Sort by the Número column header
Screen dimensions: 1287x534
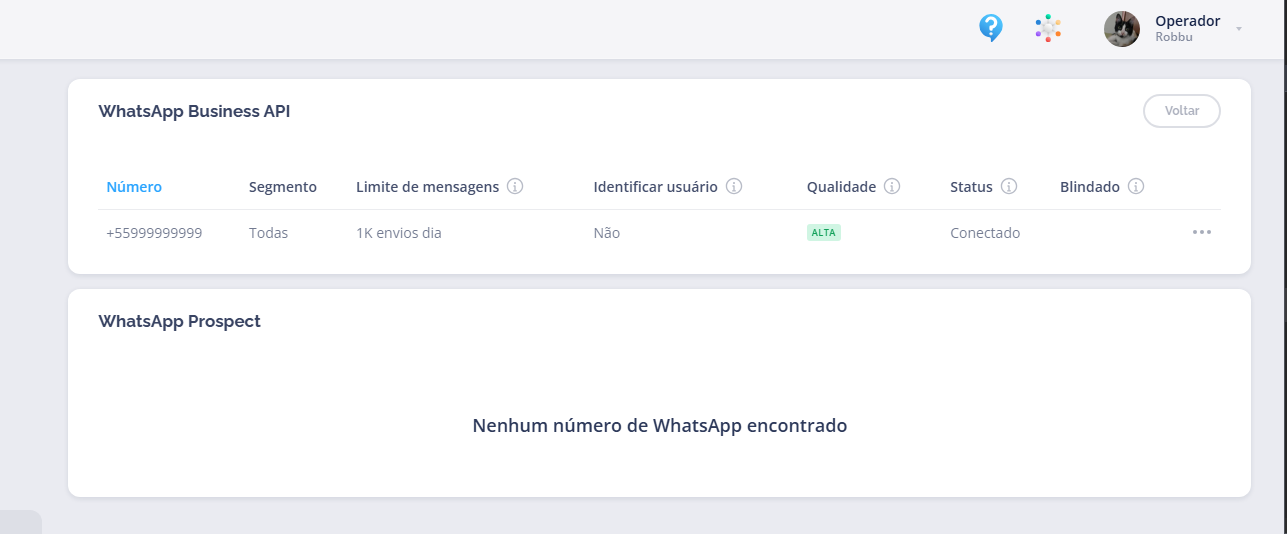134,186
